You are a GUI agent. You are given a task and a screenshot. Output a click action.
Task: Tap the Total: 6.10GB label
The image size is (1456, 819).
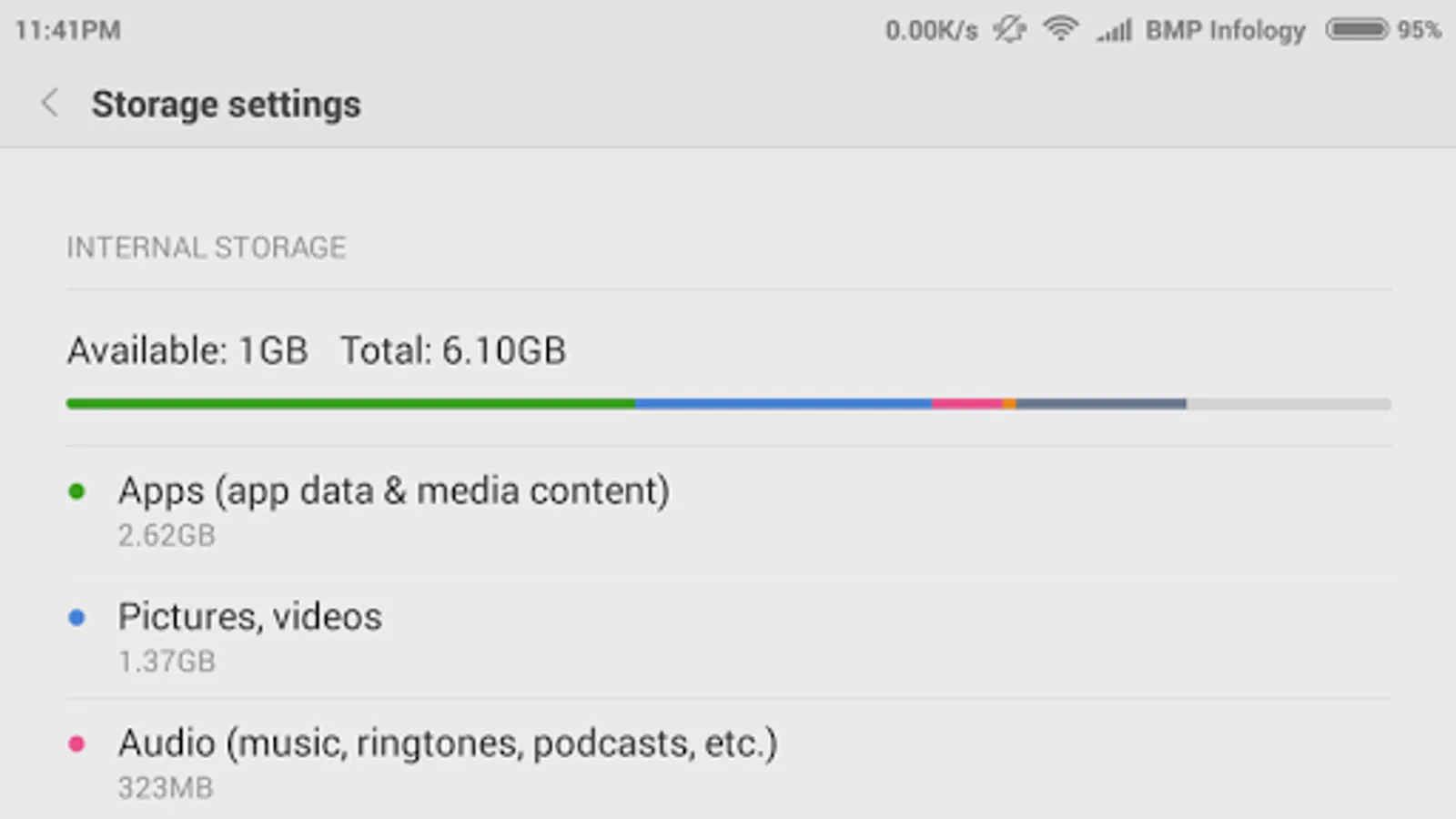pos(453,351)
